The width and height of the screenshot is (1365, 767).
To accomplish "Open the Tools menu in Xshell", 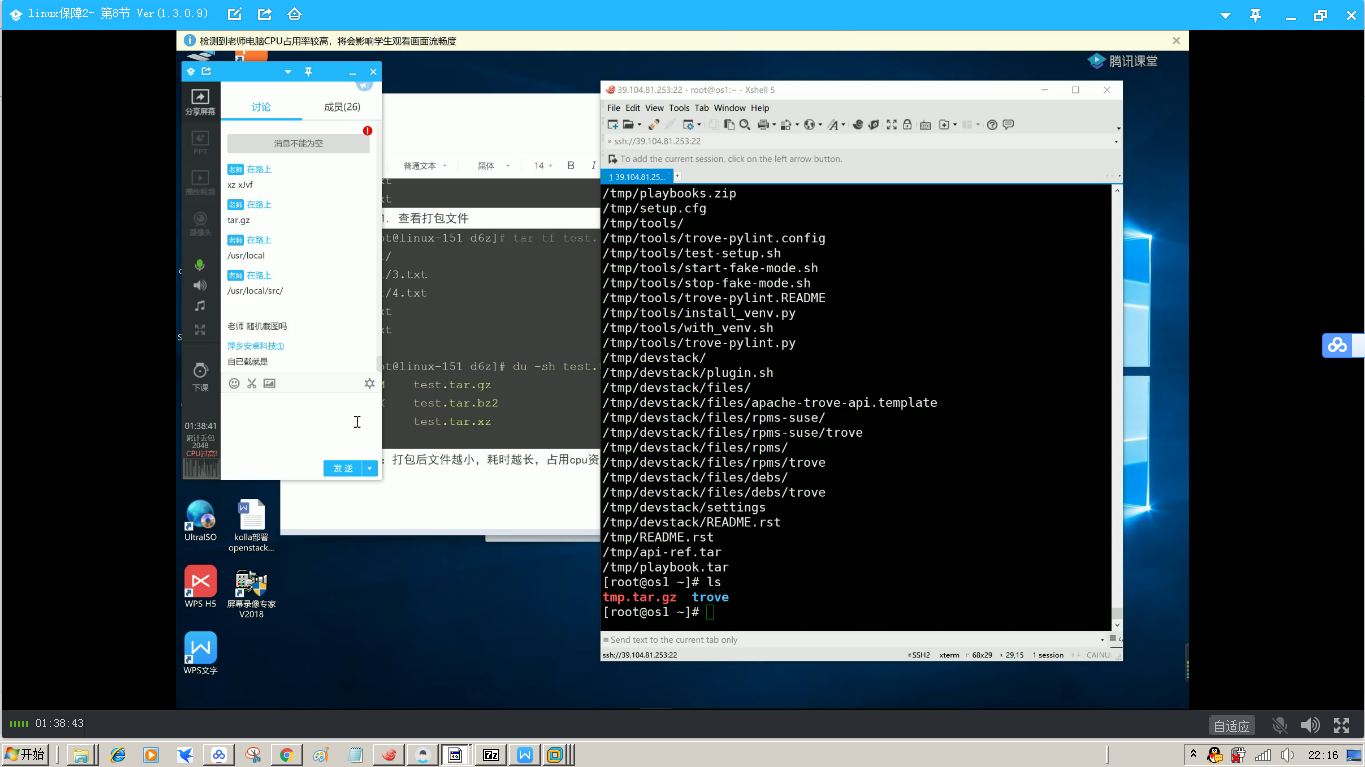I will (x=679, y=108).
